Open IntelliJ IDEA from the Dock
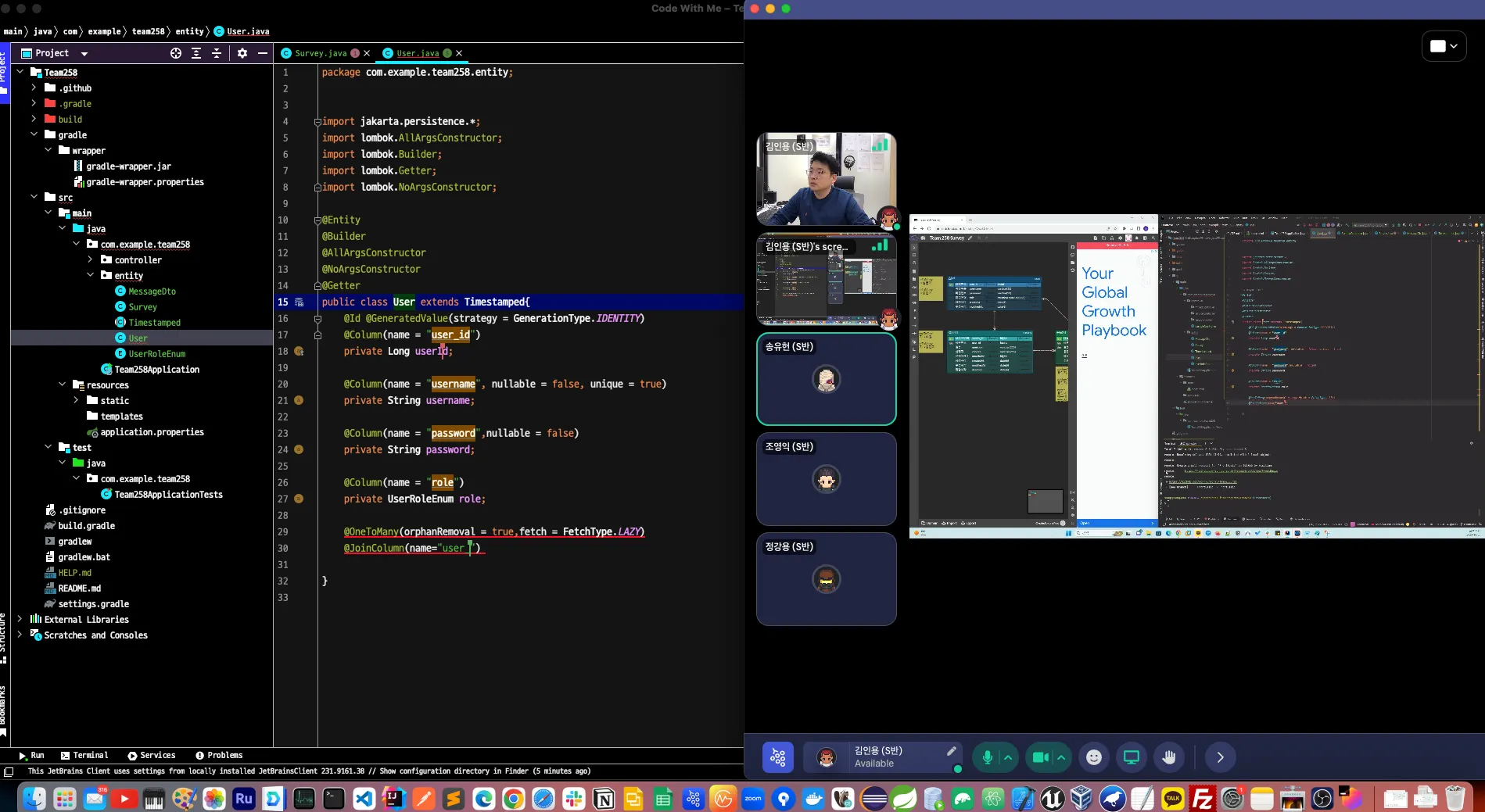Screen dimensions: 1485x812 (393, 799)
